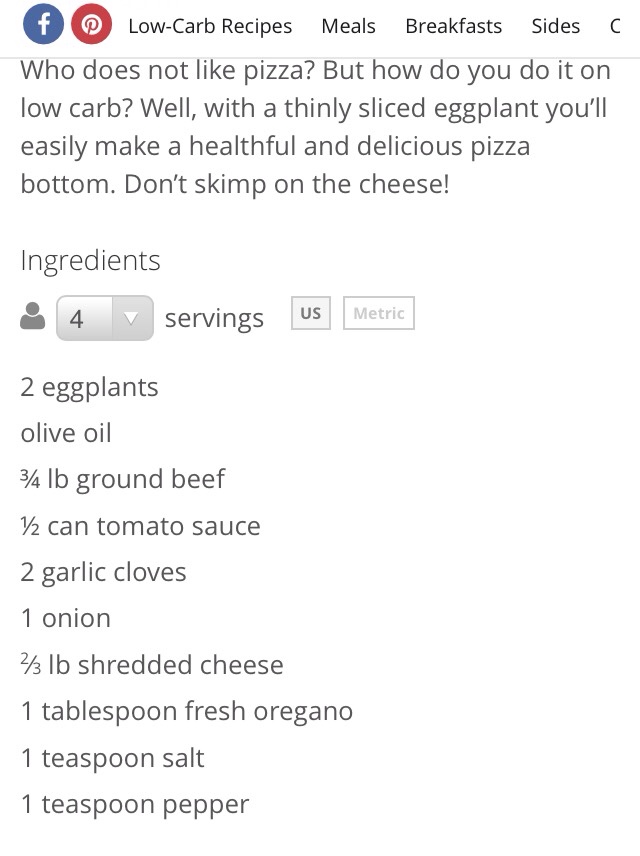This screenshot has width=640, height=856.
Task: Navigate to the Sides category
Action: (x=555, y=26)
